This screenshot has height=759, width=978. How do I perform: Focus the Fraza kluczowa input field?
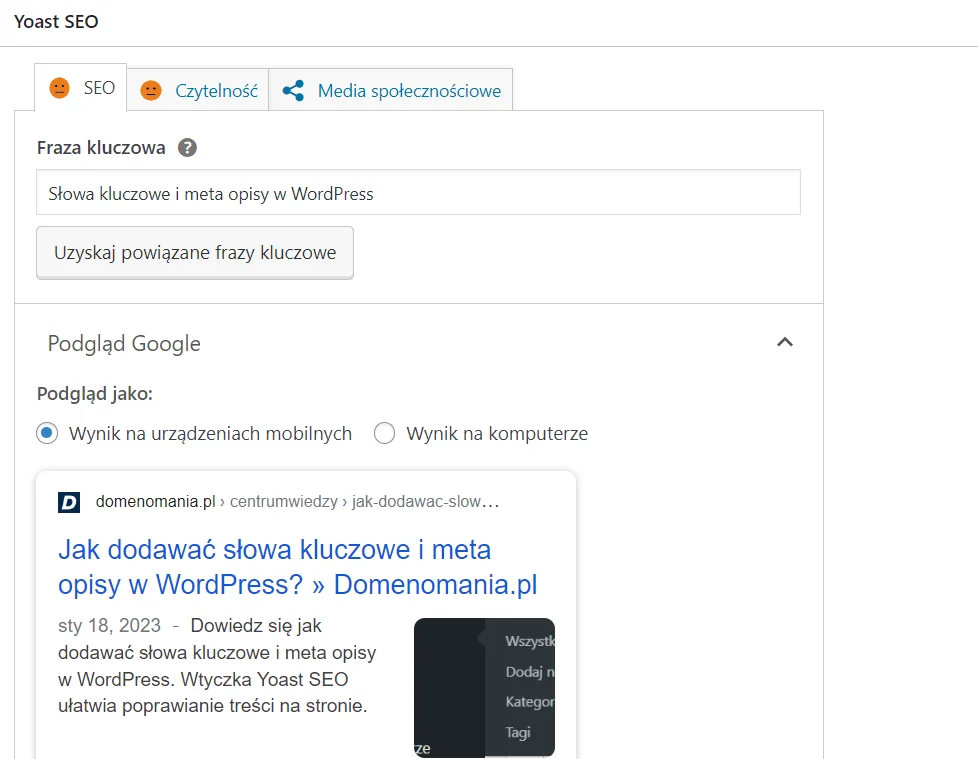[419, 193]
